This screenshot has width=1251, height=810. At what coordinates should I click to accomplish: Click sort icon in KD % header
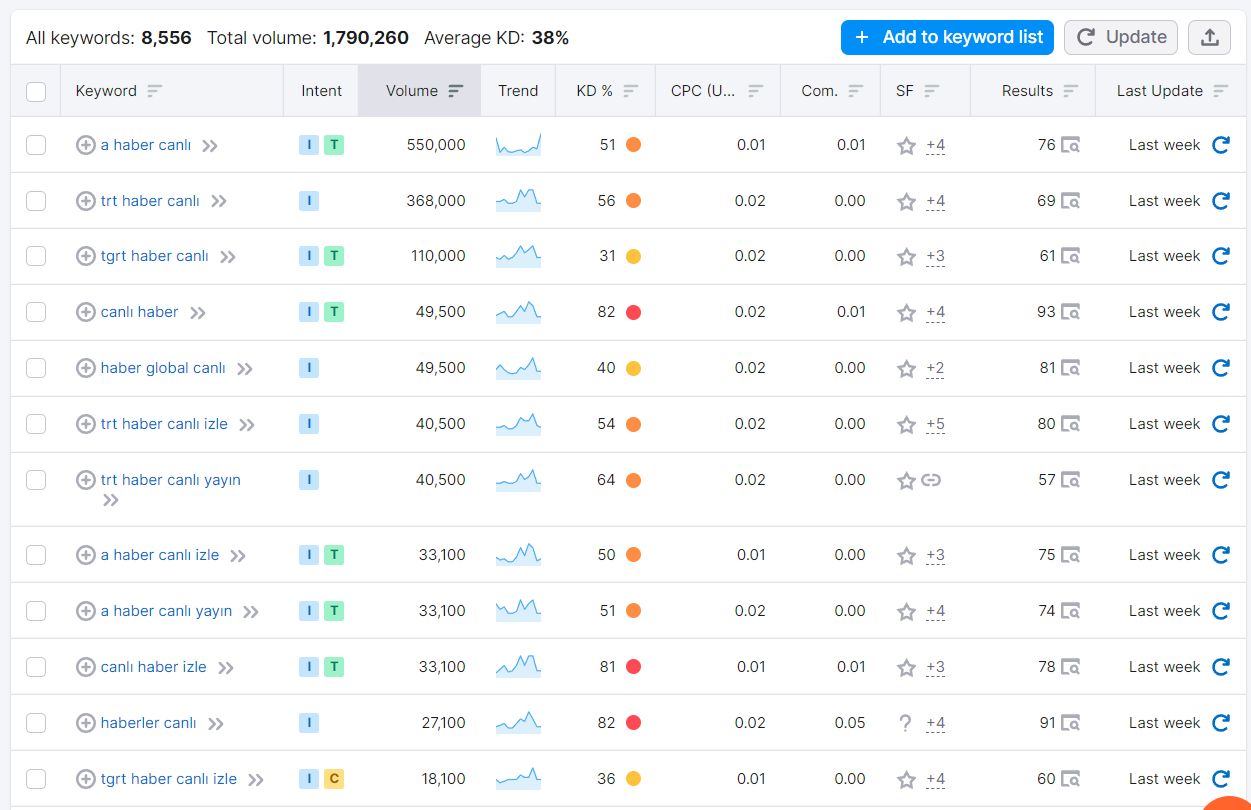(x=630, y=91)
